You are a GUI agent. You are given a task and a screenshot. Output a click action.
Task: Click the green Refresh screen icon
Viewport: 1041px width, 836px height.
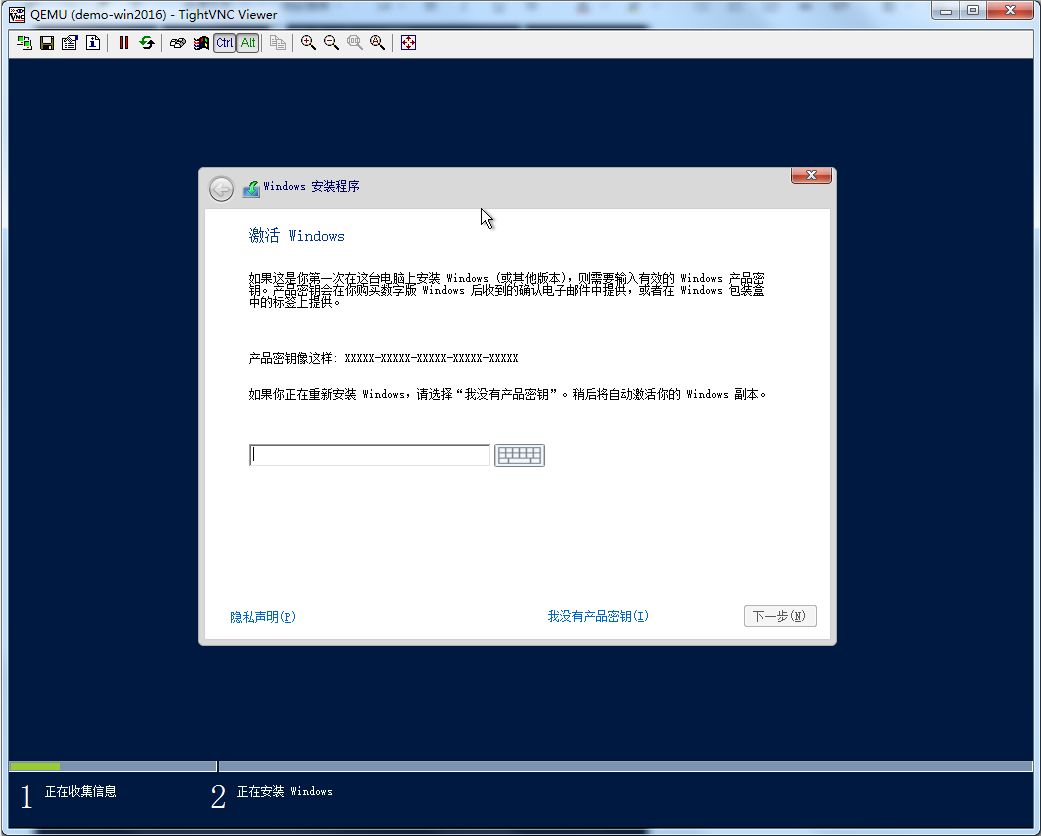147,43
